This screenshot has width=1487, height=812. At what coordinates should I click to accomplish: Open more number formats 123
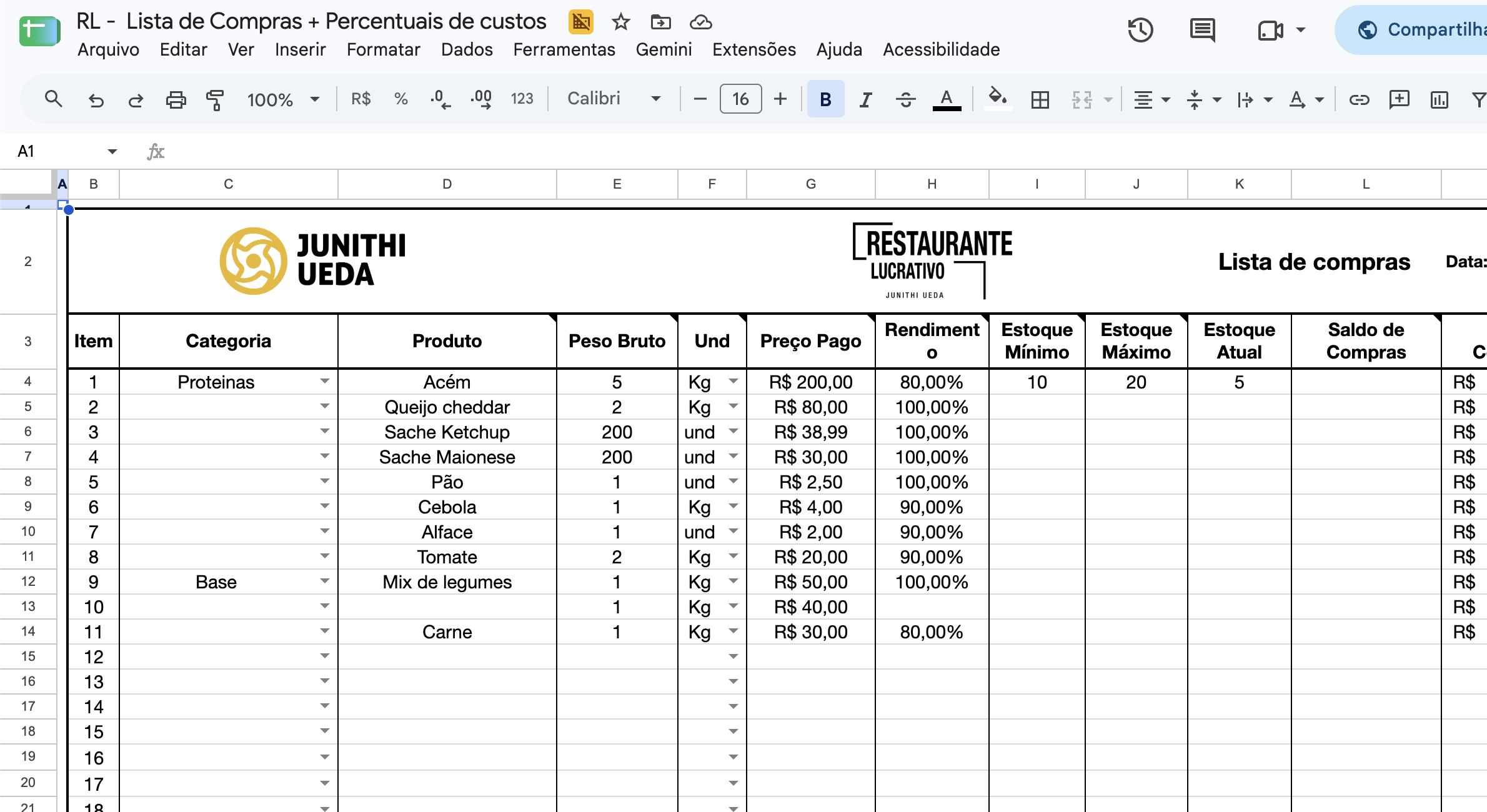coord(522,99)
